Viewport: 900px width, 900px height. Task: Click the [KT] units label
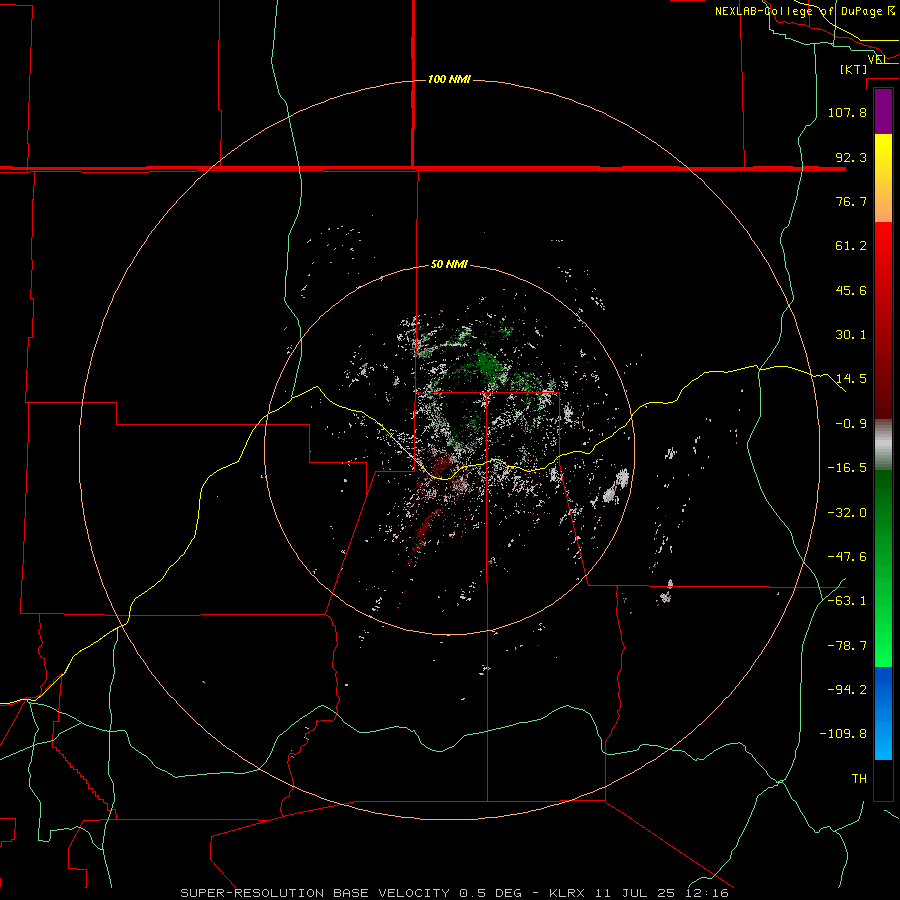click(853, 69)
